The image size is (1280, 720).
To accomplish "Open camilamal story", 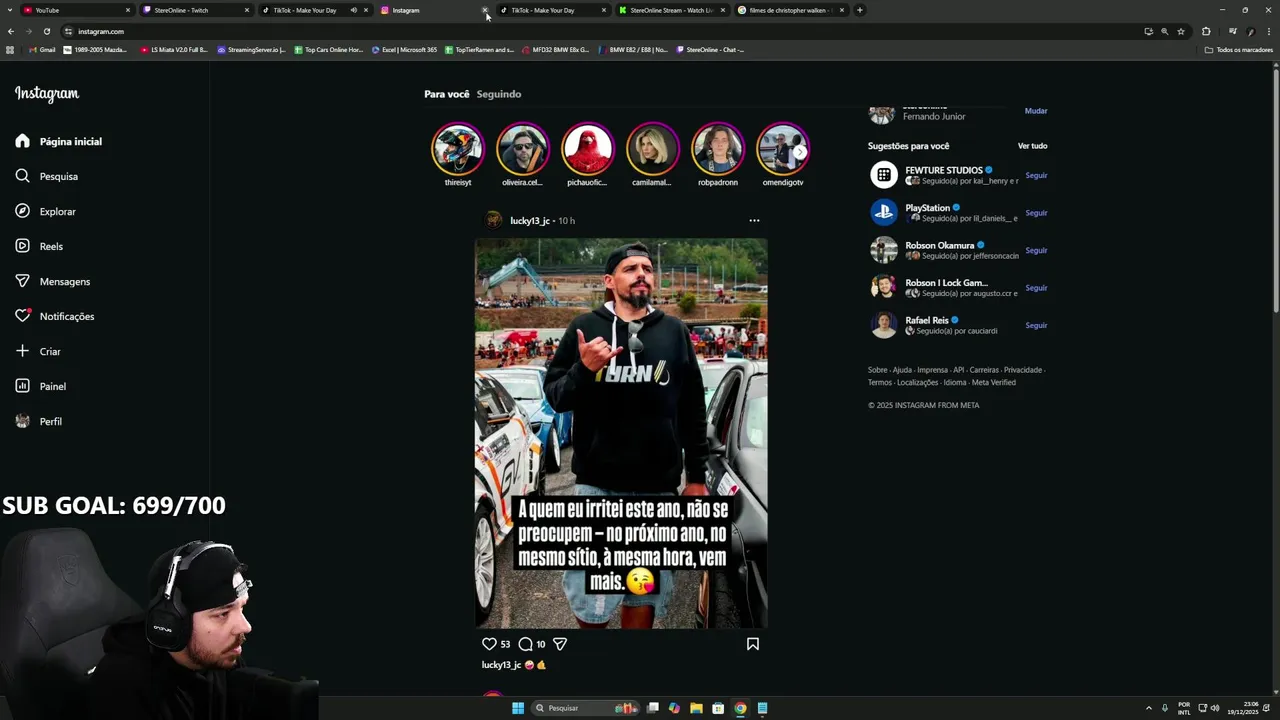I will pyautogui.click(x=652, y=148).
